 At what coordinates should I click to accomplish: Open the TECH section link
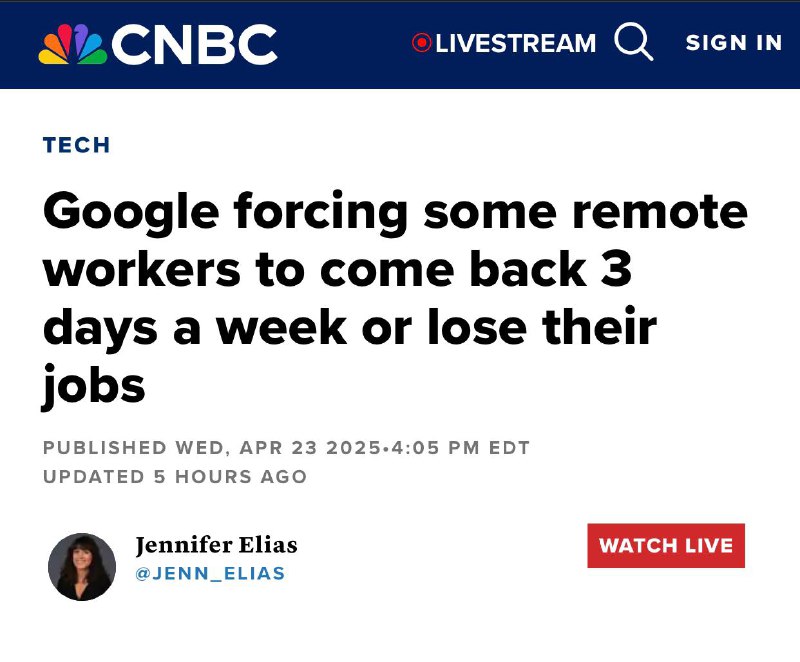77,145
